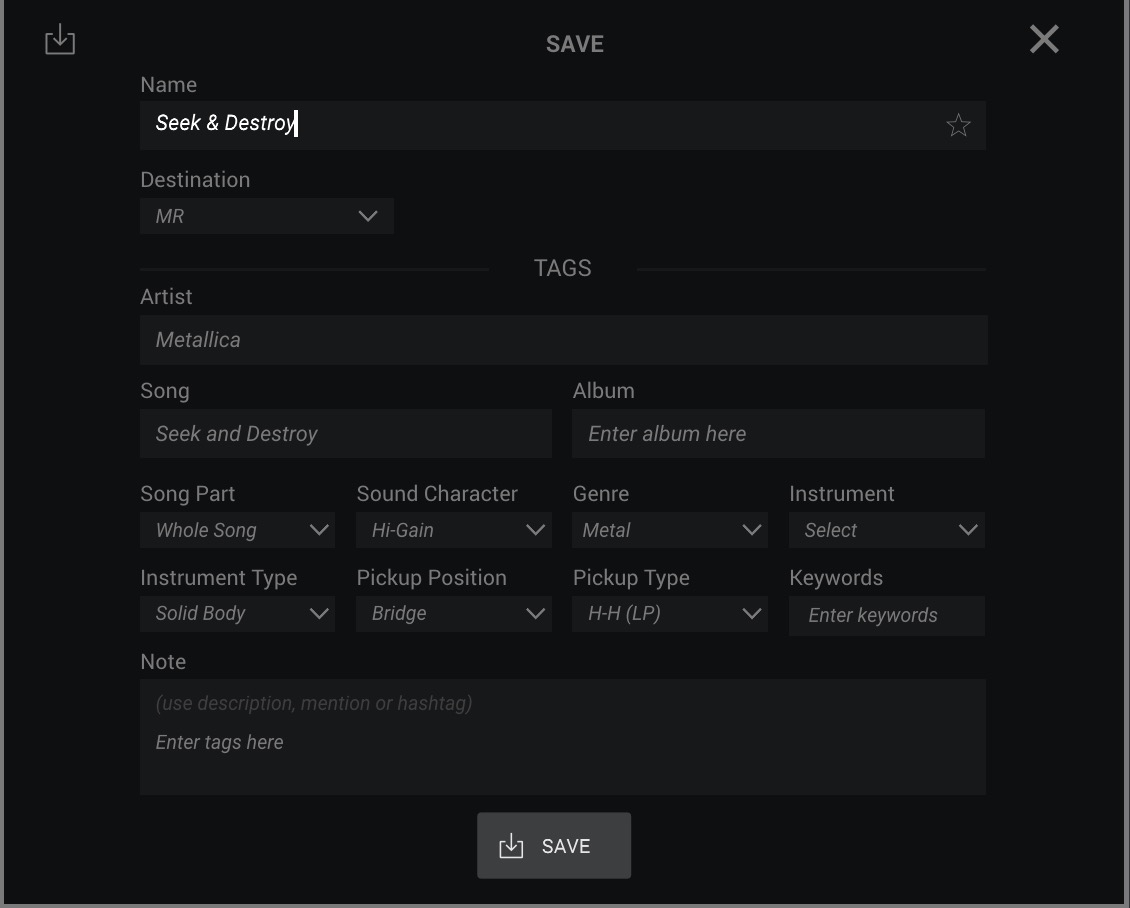Open the Genre dropdown showing Metal
The height and width of the screenshot is (908, 1130).
(x=670, y=530)
